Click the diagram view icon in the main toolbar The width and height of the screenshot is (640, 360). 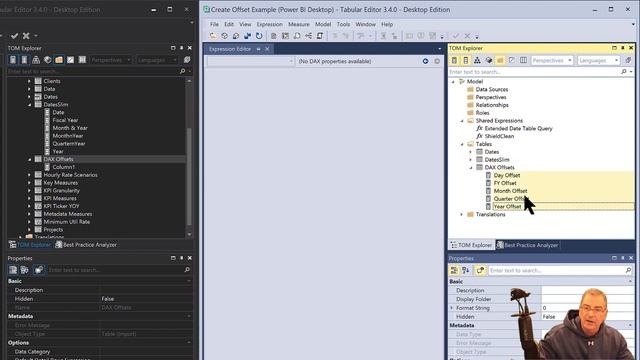click(309, 36)
